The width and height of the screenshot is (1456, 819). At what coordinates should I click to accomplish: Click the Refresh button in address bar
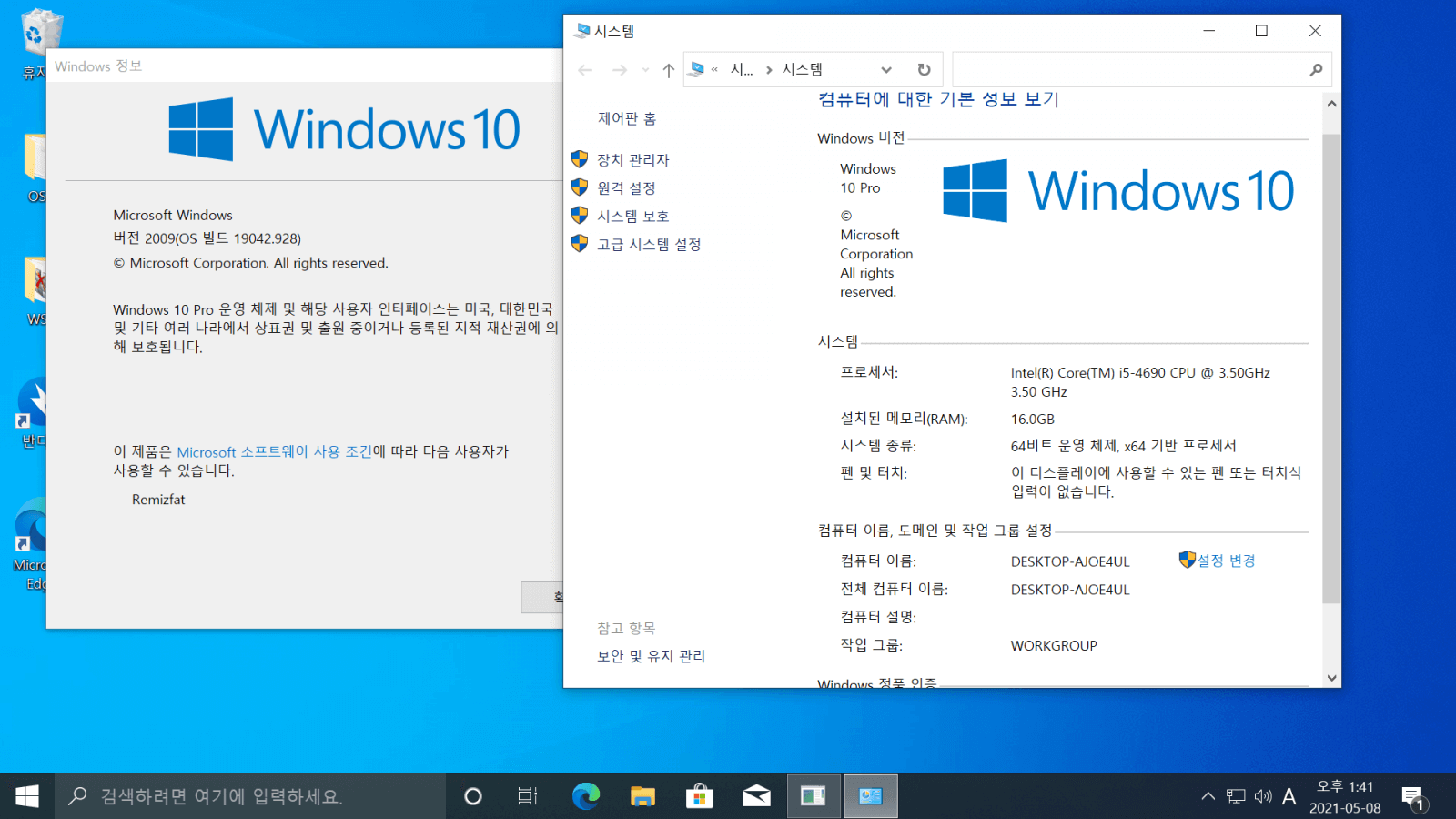click(924, 70)
